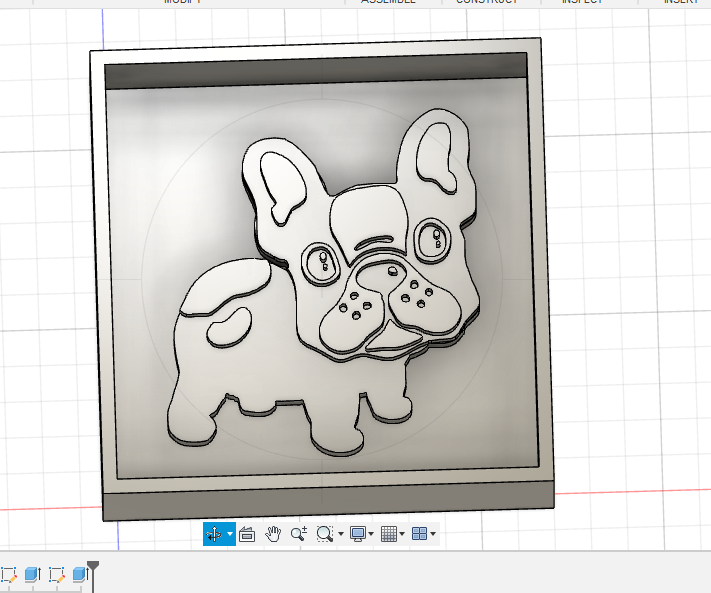Viewport: 711px width, 593px height.
Task: Open the Display Settings dropdown arrow
Action: point(371,535)
